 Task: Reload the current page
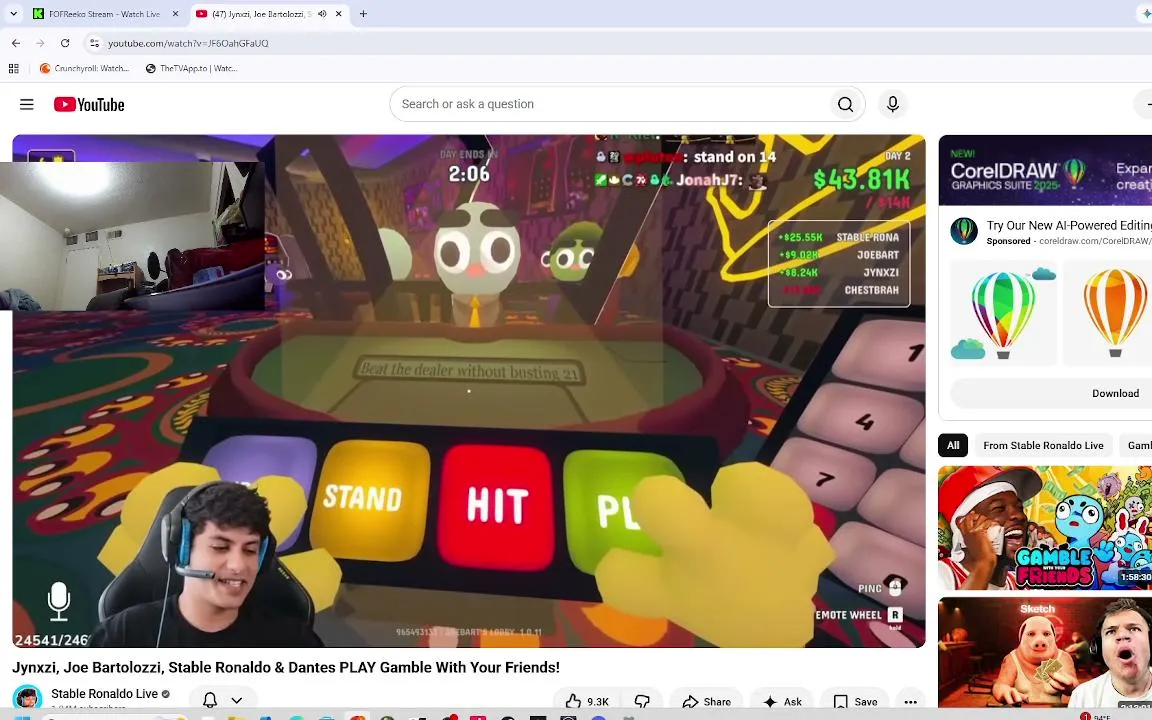point(65,43)
